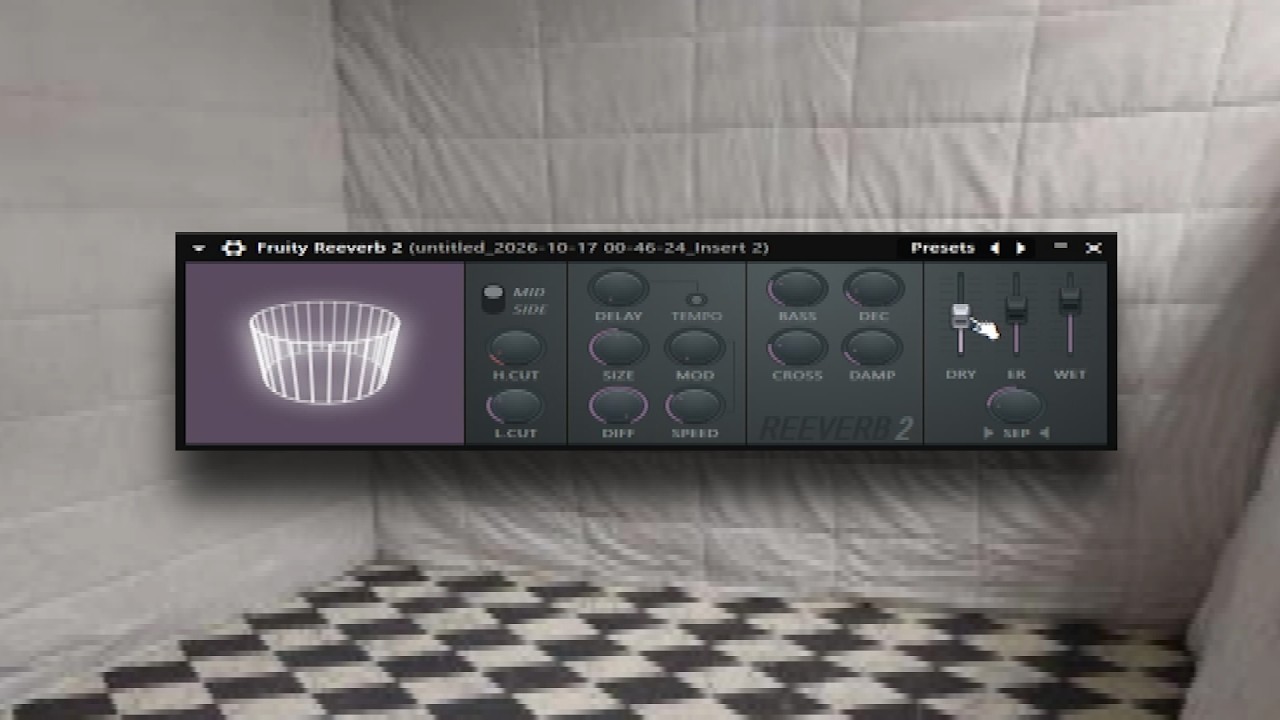
Task: Click the L.CUT knob
Action: (x=514, y=406)
